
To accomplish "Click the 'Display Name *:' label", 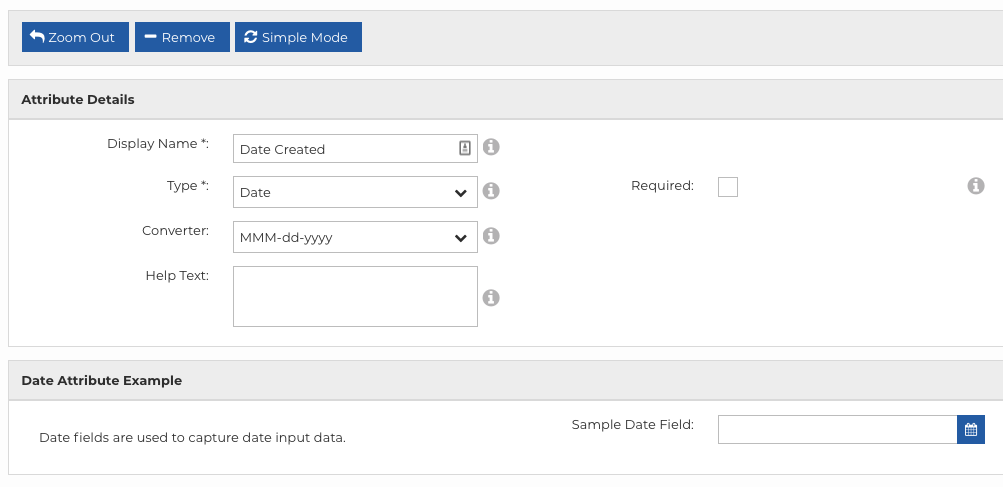I will click(x=158, y=144).
